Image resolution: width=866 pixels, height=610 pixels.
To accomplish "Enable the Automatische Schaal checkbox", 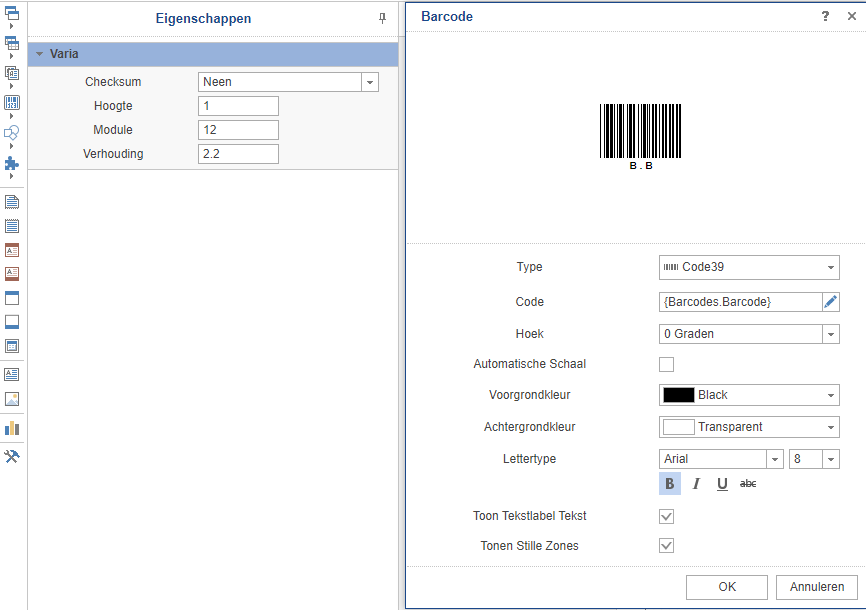I will click(x=667, y=364).
